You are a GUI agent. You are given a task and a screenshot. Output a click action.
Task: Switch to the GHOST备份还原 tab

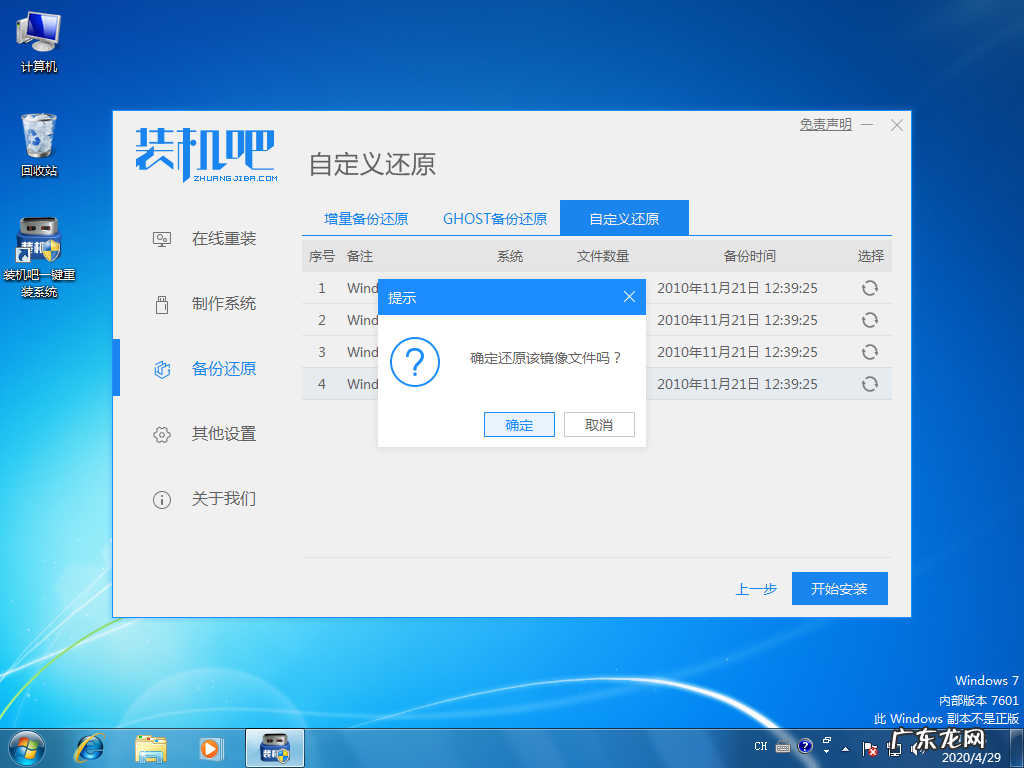point(495,218)
